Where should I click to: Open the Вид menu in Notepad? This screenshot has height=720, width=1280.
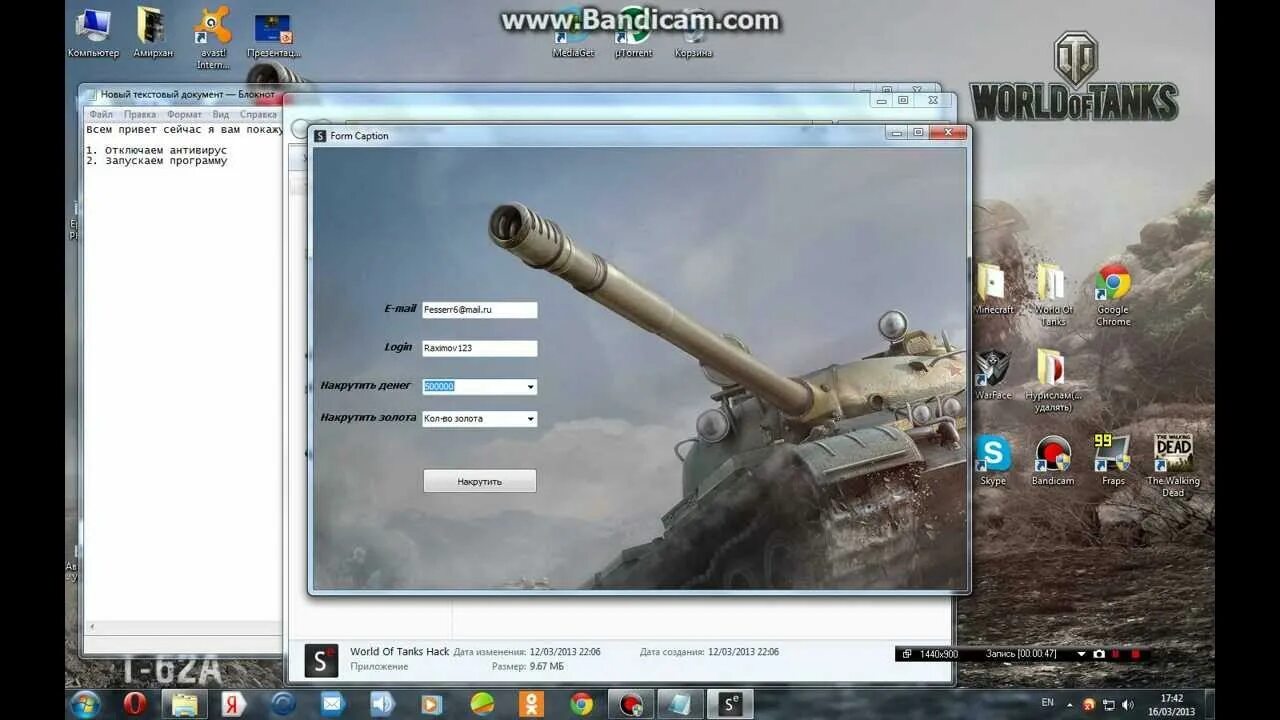click(221, 115)
